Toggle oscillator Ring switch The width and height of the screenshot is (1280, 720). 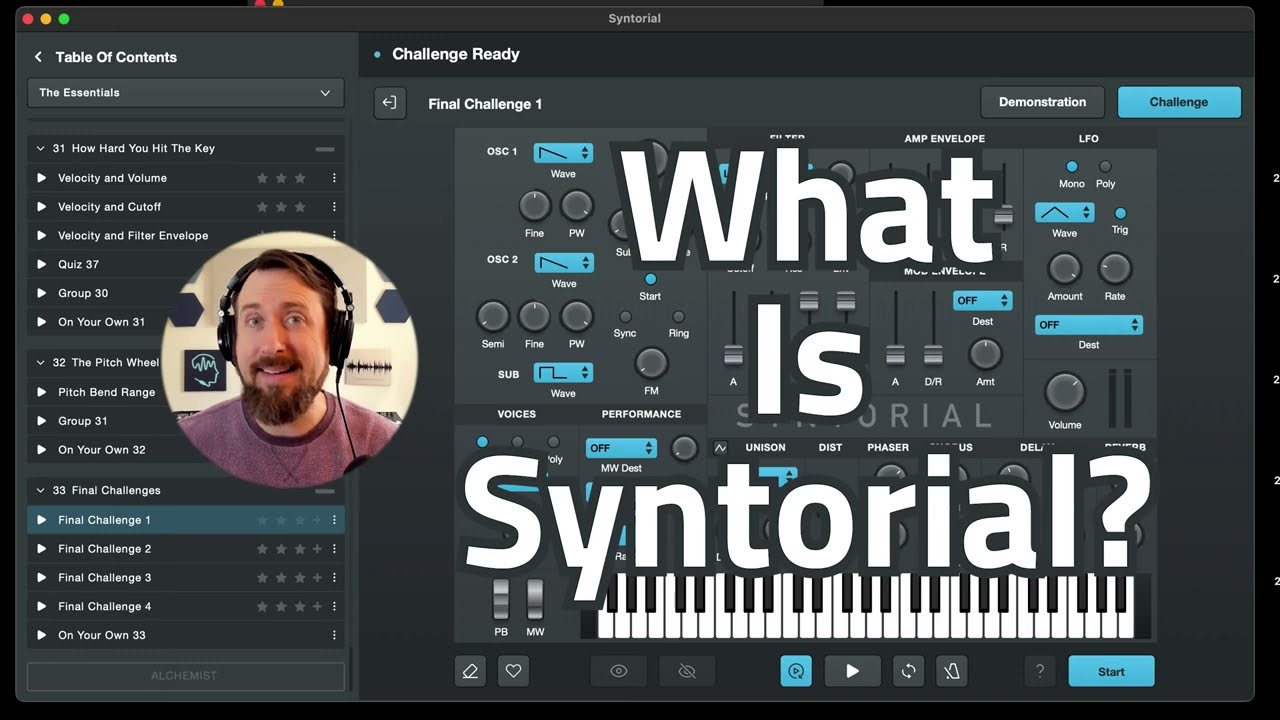tap(678, 317)
